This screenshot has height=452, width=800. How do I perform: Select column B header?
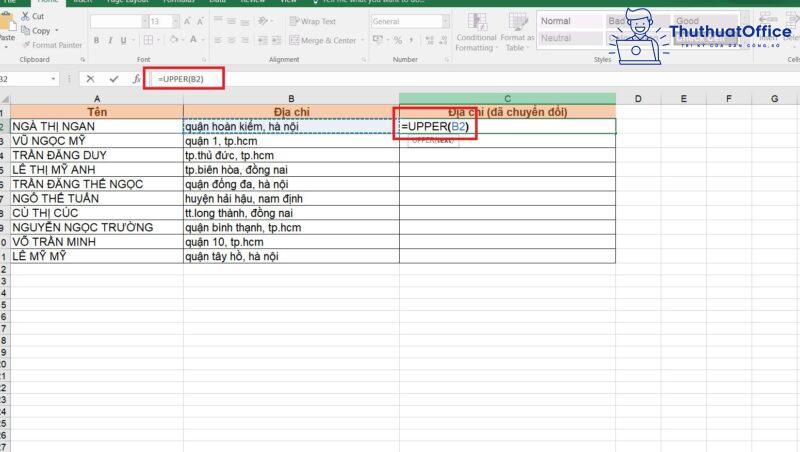pos(291,98)
